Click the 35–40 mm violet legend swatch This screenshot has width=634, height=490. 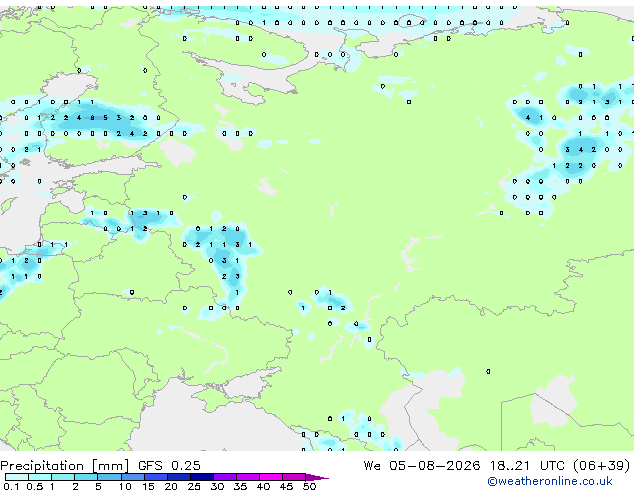coord(248,477)
